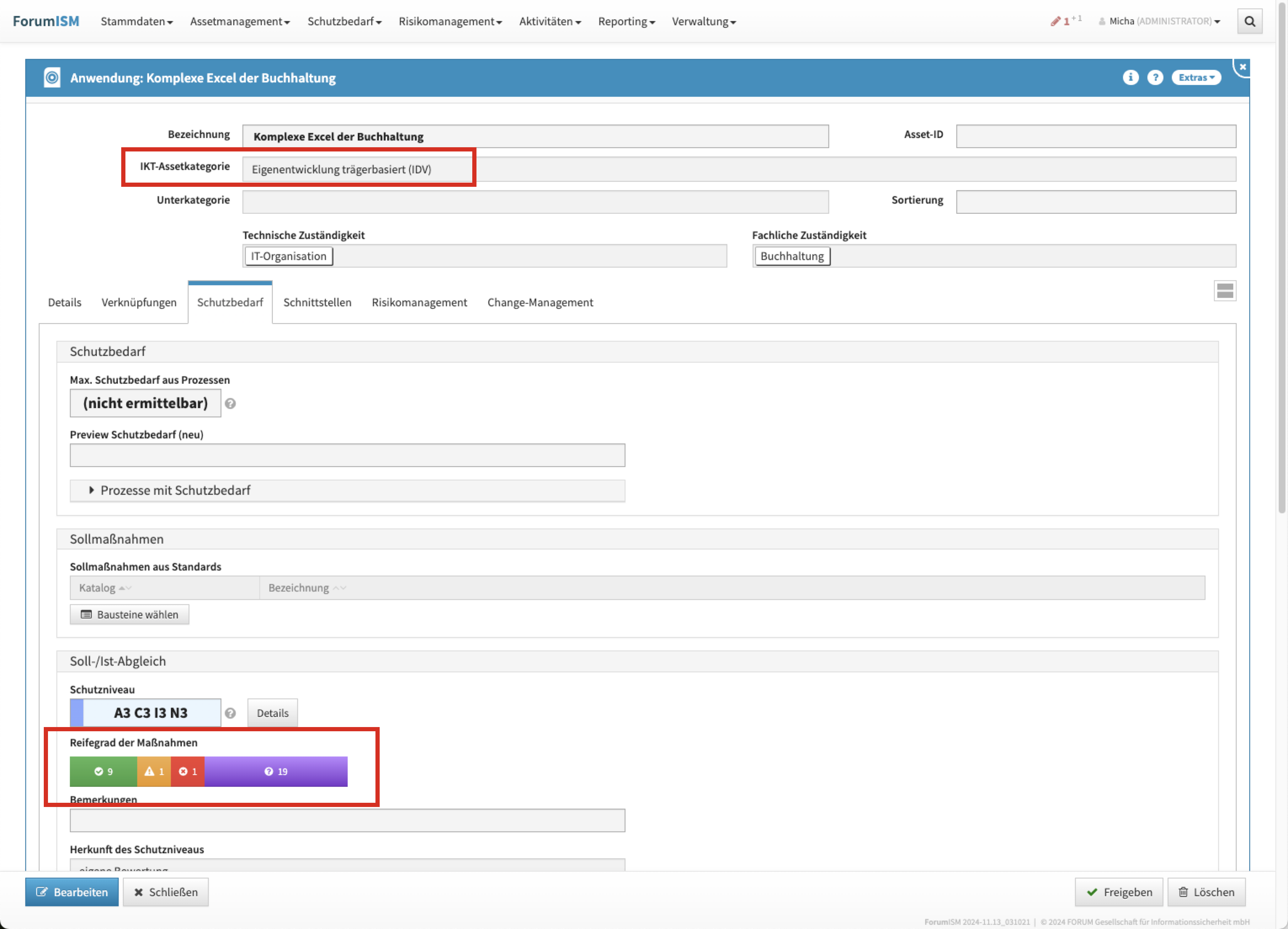This screenshot has width=1288, height=929.
Task: Click help icon beside nicht ermittelbar
Action: point(230,403)
